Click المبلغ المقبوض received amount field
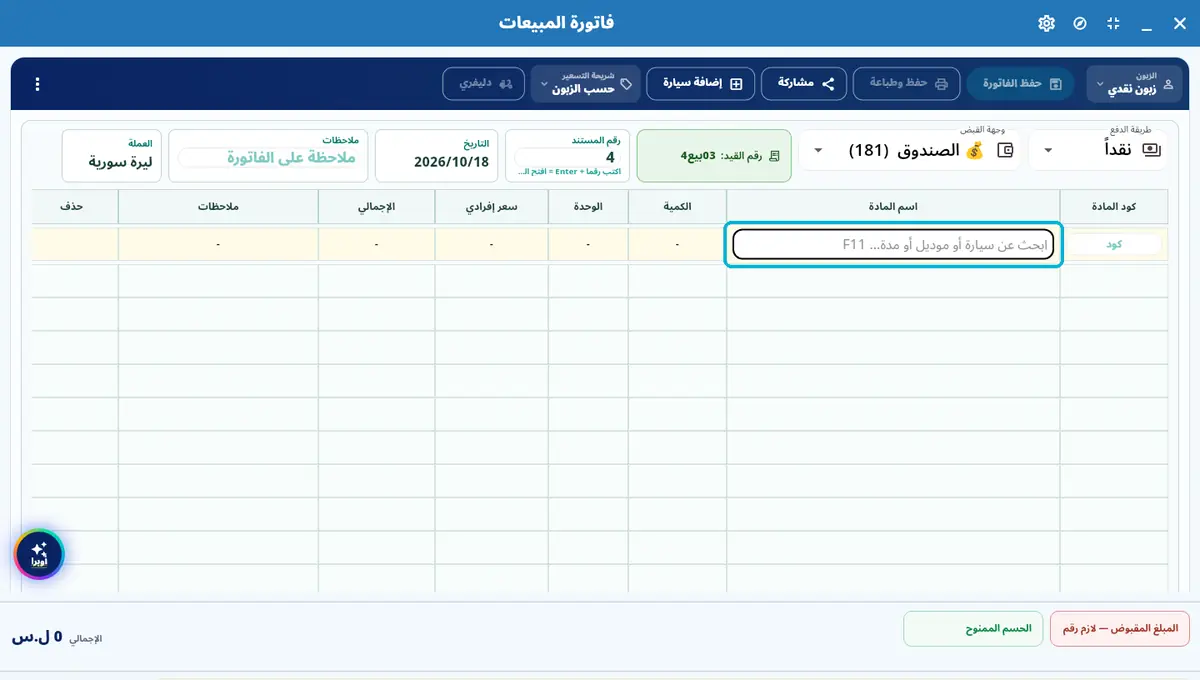The height and width of the screenshot is (680, 1200). click(x=1119, y=629)
